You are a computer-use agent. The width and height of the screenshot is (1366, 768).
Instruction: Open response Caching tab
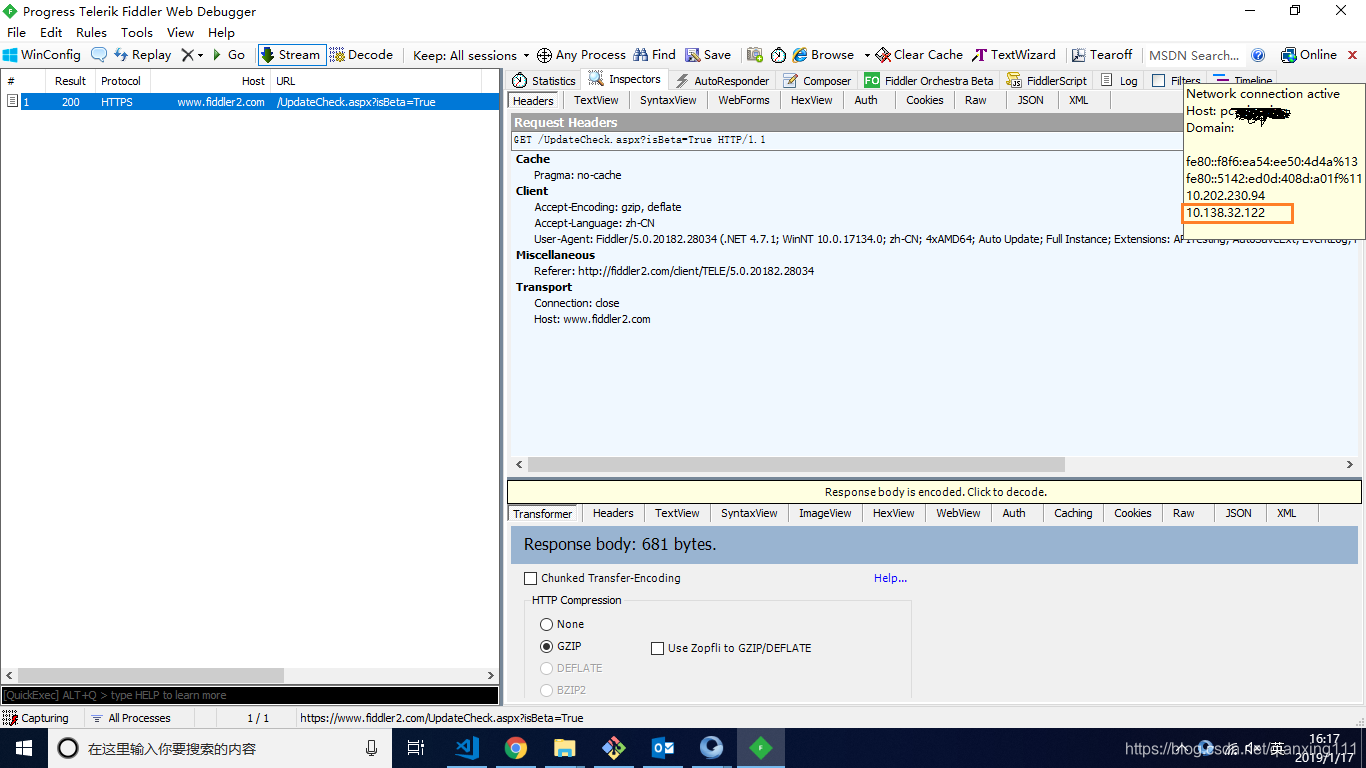[x=1073, y=513]
